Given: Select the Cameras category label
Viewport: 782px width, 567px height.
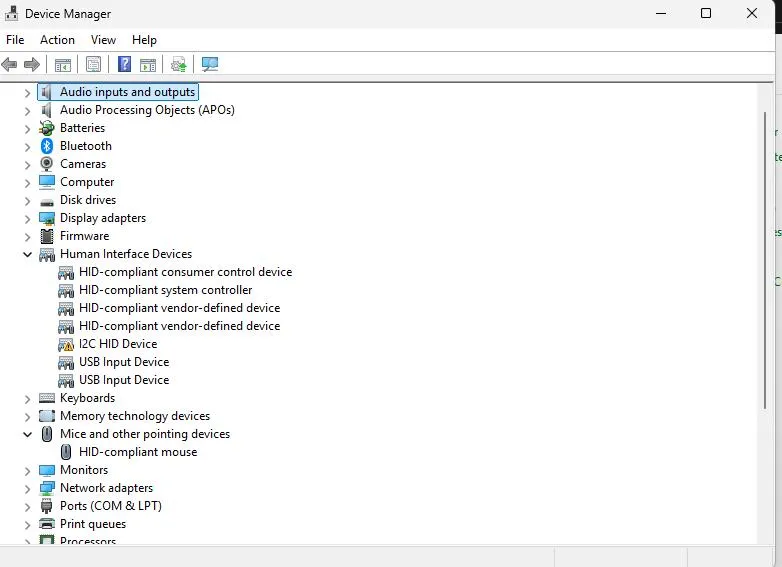Looking at the screenshot, I should click(83, 164).
